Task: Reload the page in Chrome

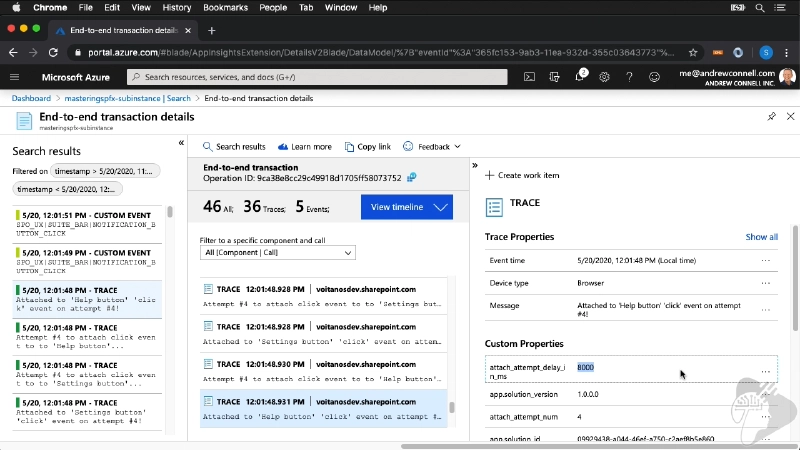Action: pos(53,53)
